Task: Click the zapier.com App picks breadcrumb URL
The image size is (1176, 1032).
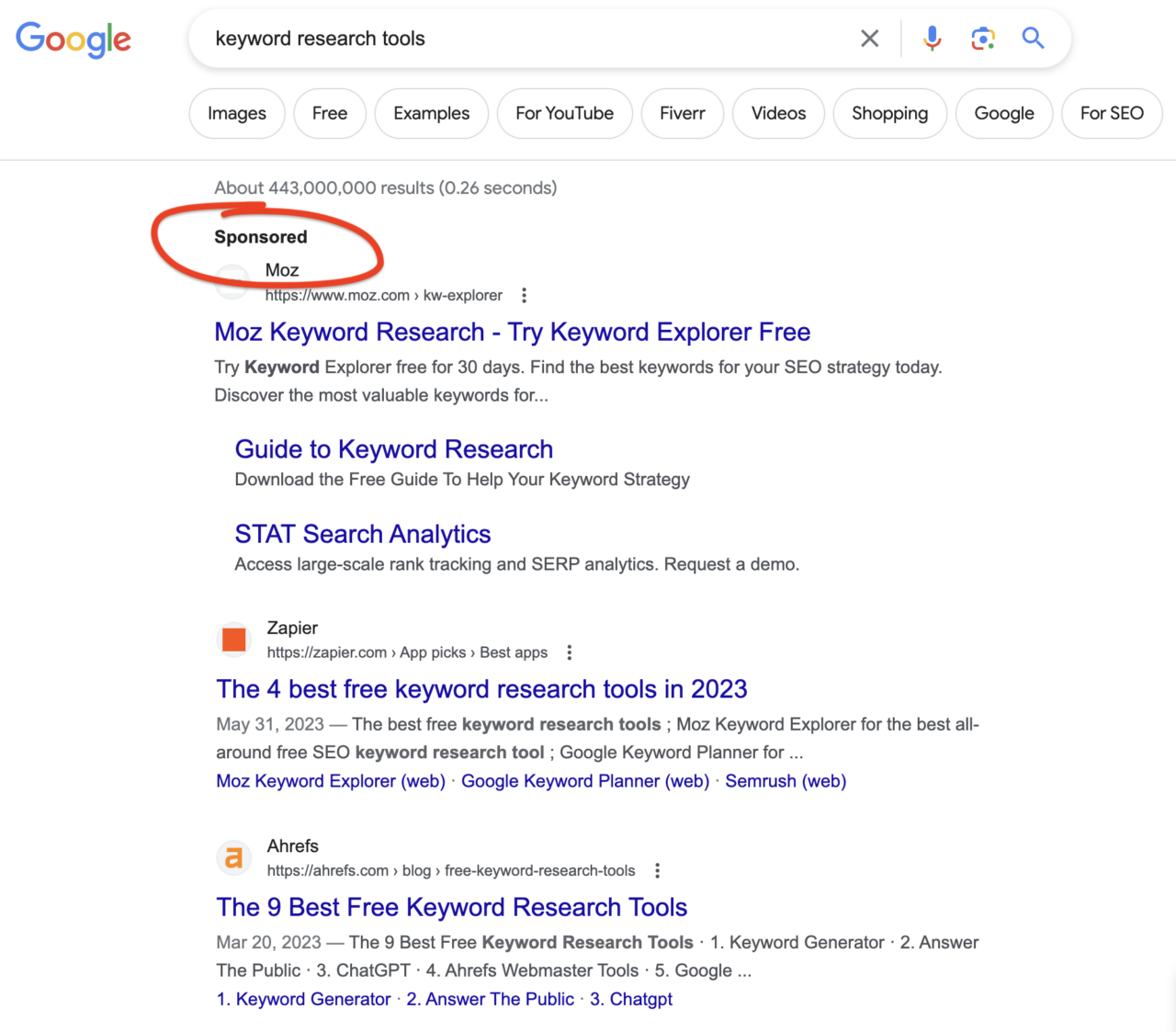Action: pyautogui.click(x=407, y=652)
